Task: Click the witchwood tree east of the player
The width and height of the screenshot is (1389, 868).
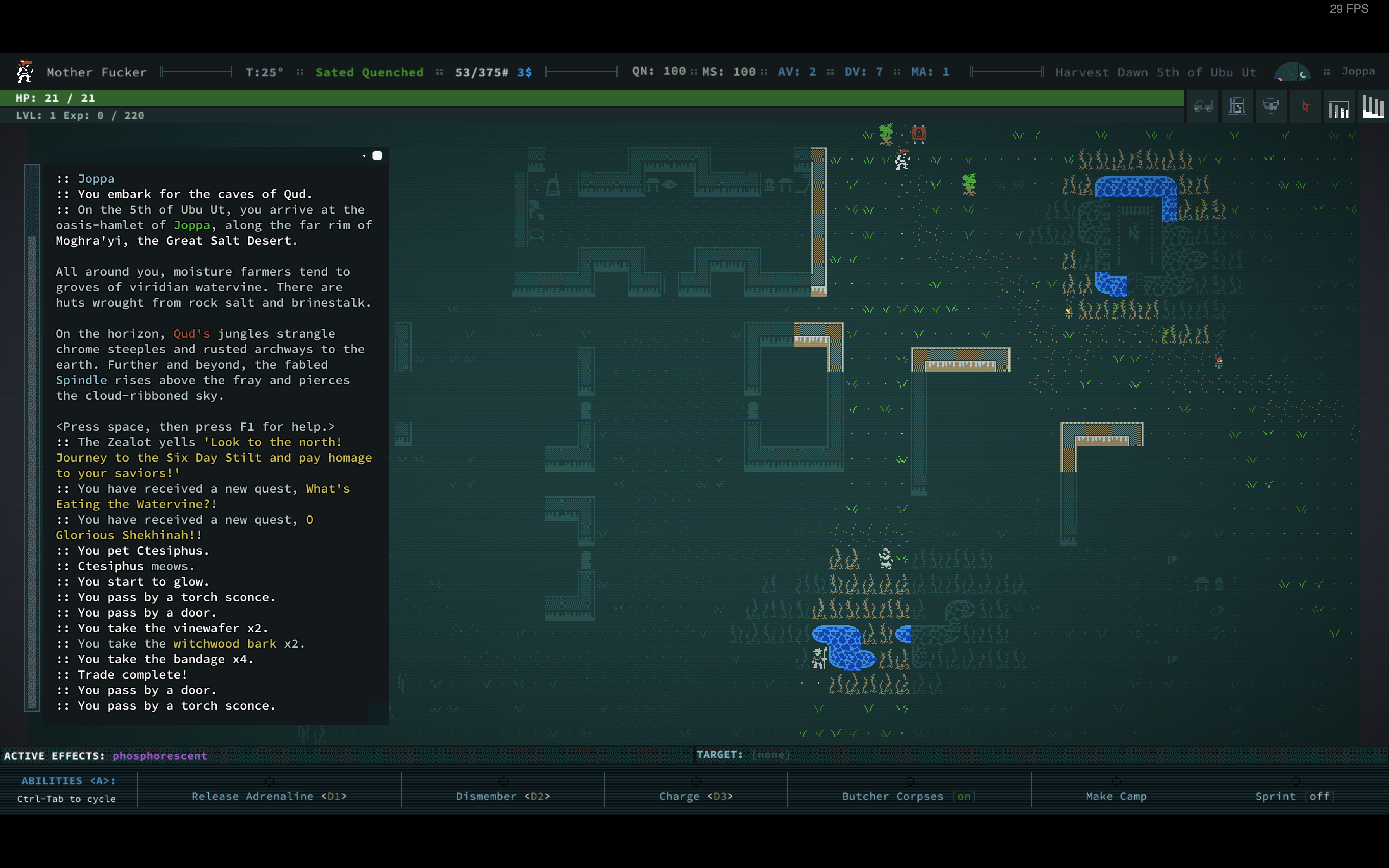Action: coord(969,184)
